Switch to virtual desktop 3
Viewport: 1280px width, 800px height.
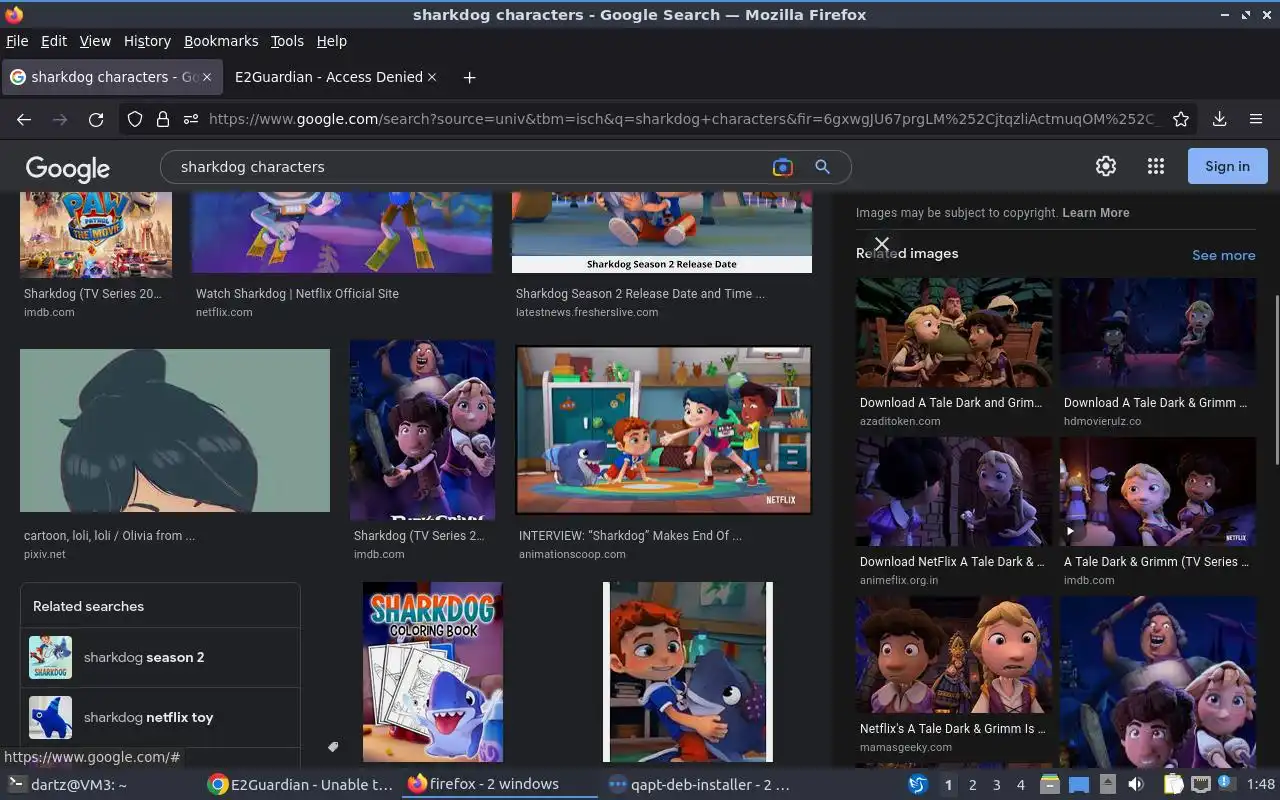pyautogui.click(x=996, y=785)
